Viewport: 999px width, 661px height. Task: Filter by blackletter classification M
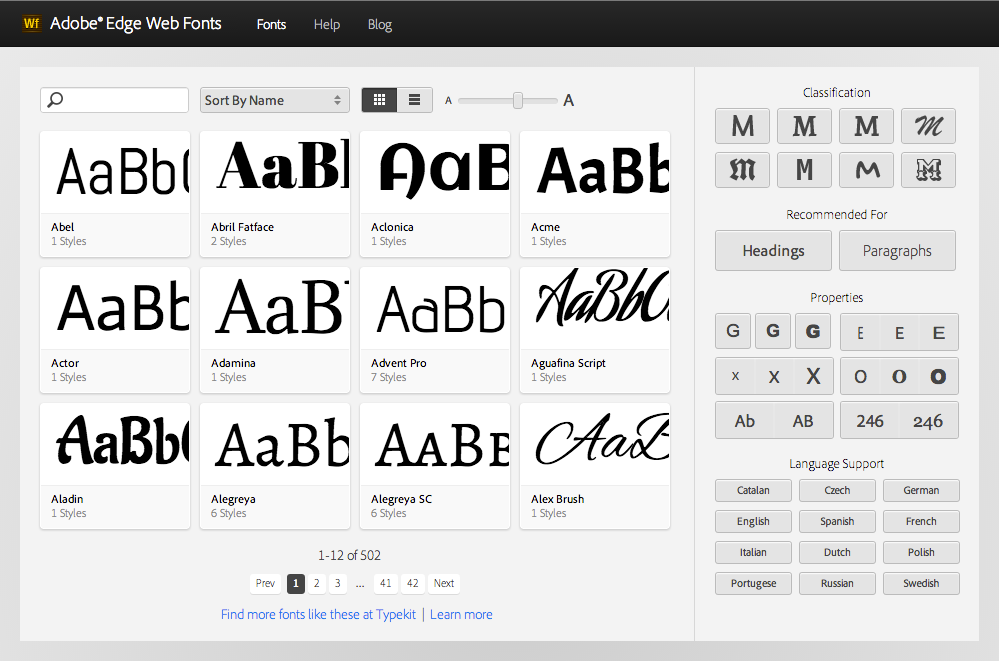742,170
